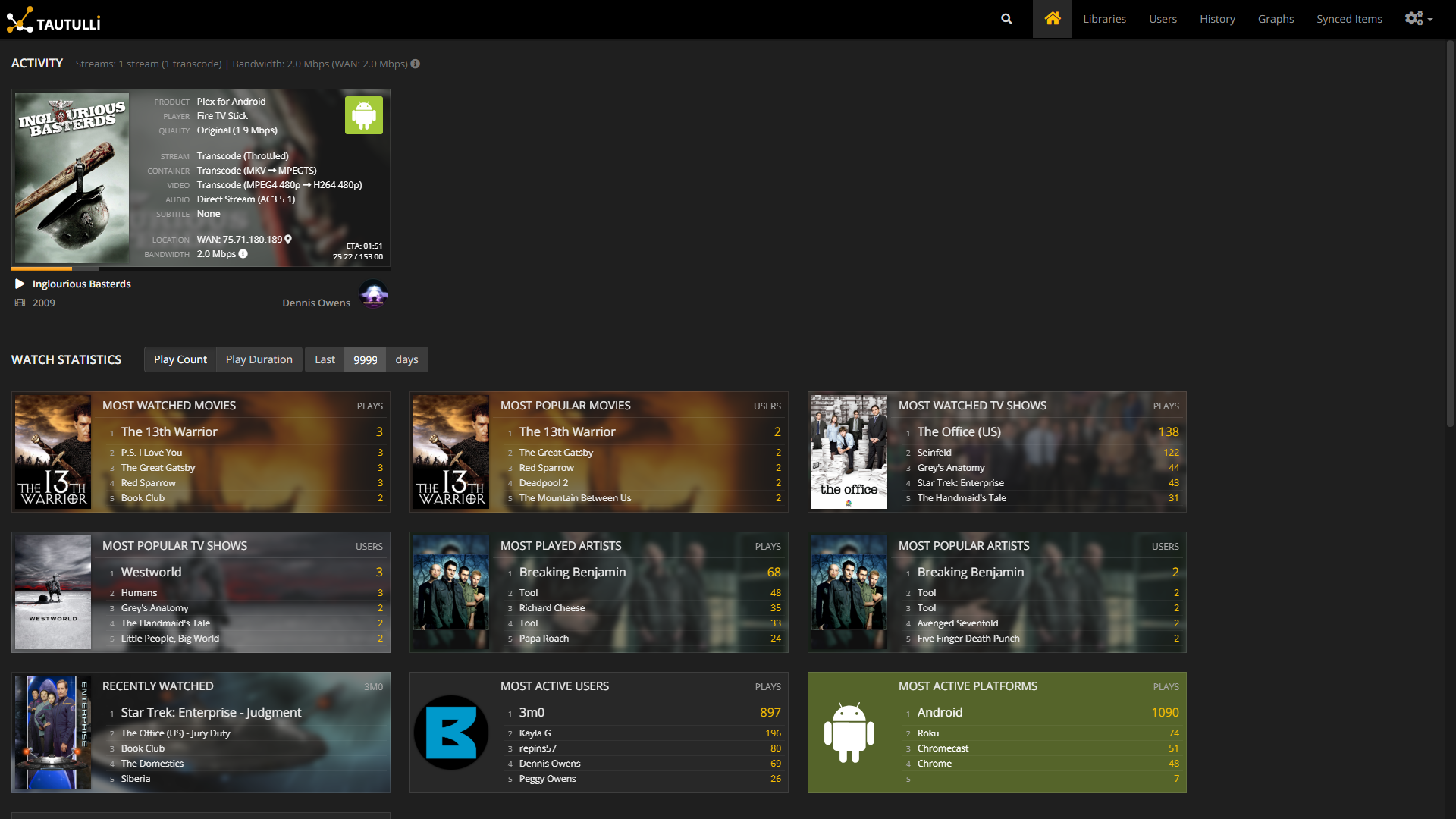This screenshot has width=1456, height=819.
Task: Switch statistics to Play Duration
Action: point(259,359)
